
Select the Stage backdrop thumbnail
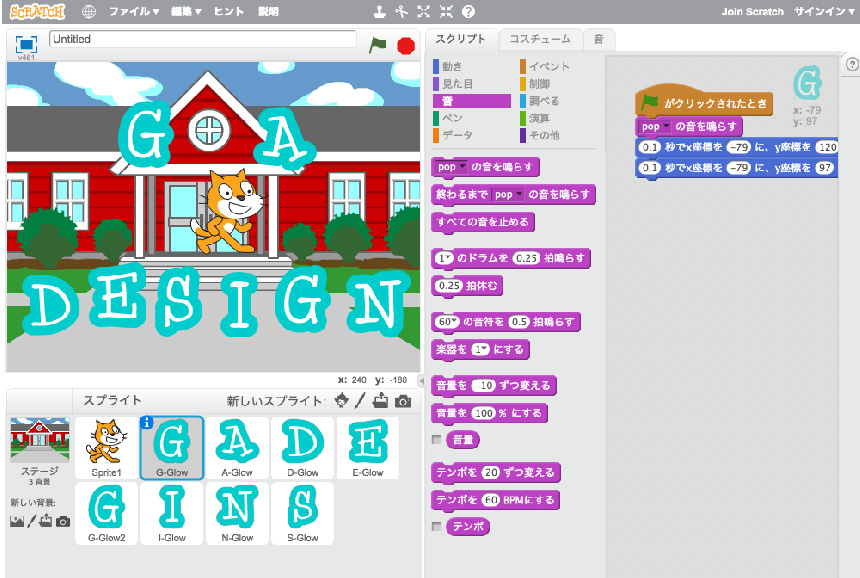click(39, 440)
